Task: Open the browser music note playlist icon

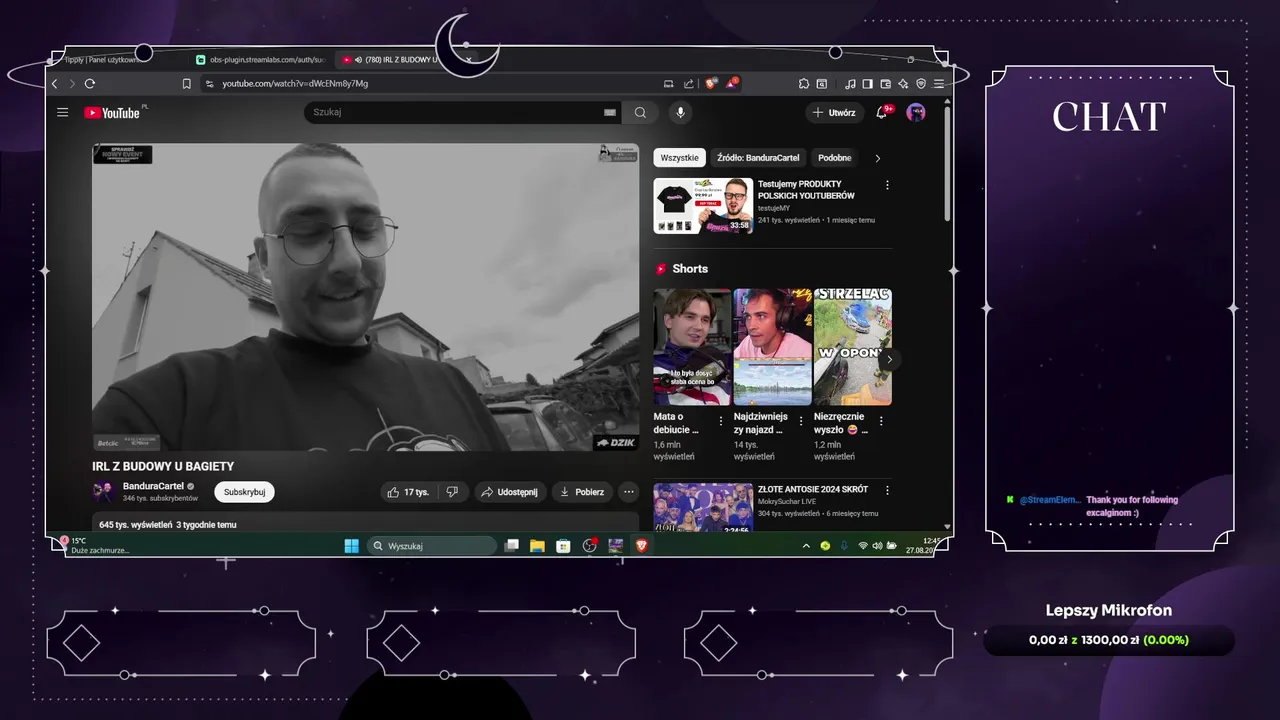Action: pos(851,84)
